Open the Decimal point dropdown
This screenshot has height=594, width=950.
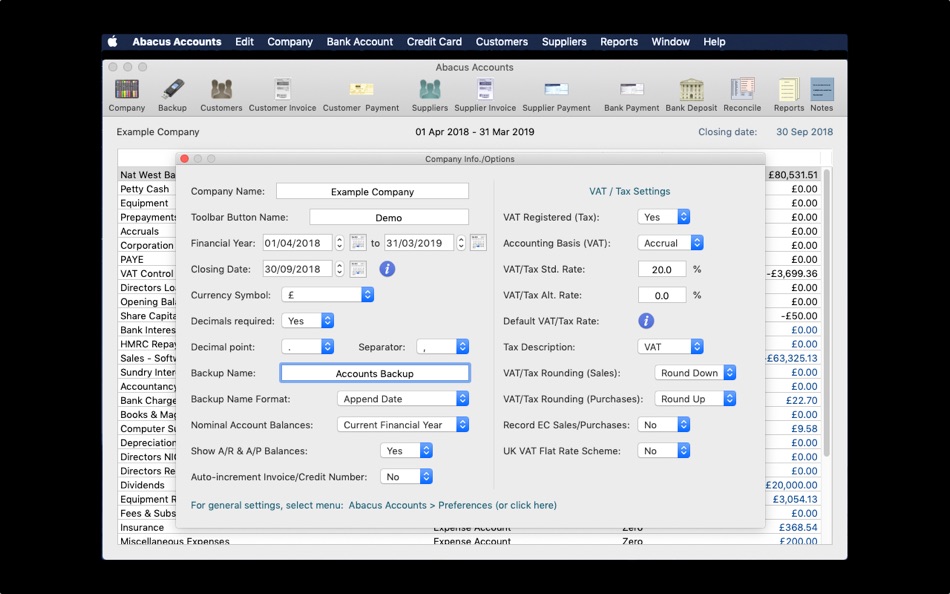(x=308, y=347)
